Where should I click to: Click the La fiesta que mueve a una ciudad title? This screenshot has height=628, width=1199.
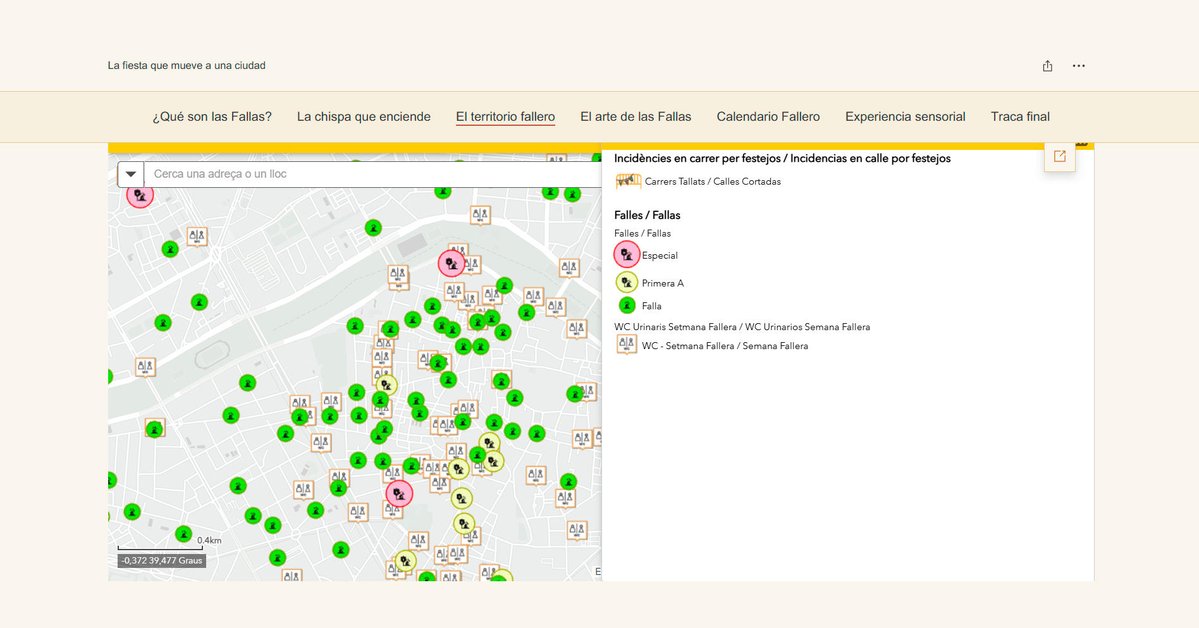coord(186,65)
